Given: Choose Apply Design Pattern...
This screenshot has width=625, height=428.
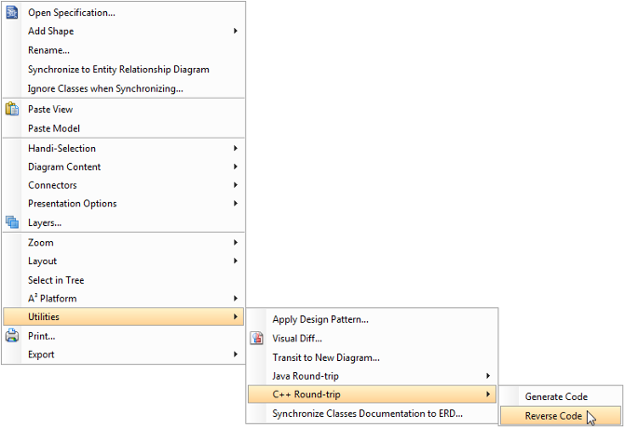Looking at the screenshot, I should coord(372,319).
